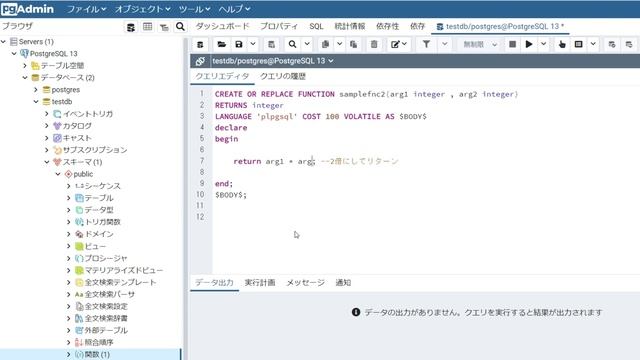Screen dimensions: 640x360
Task: Click the query tool database icon in toolbar
Action: pyautogui.click(x=200, y=44)
